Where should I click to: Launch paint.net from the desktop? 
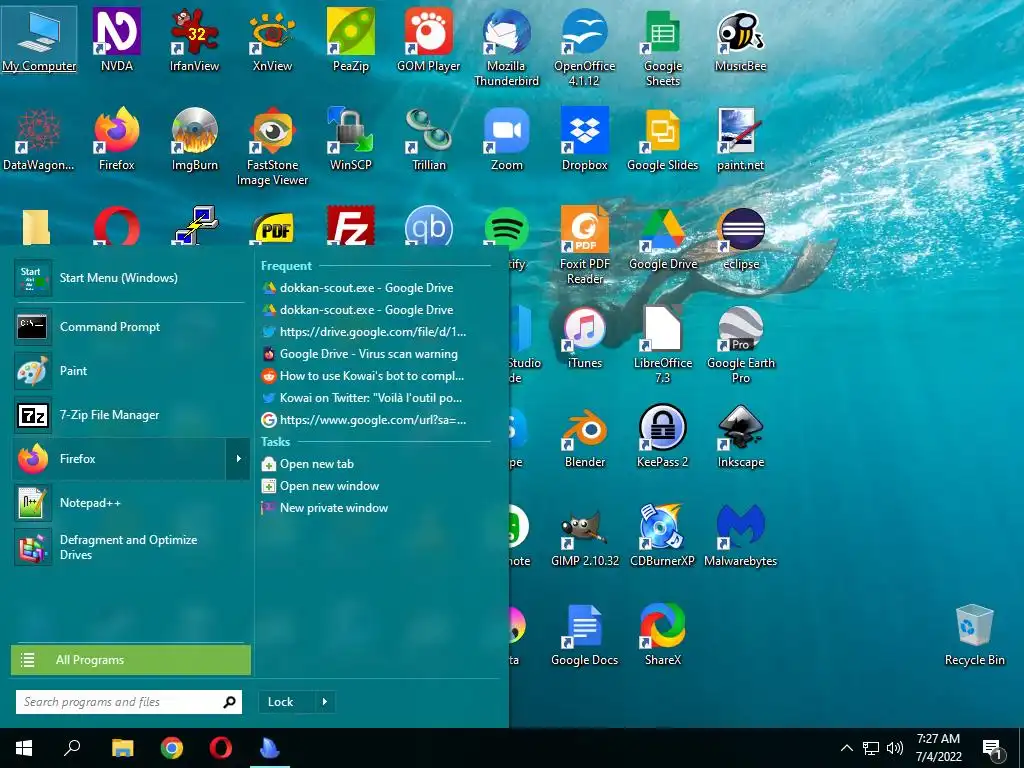741,138
